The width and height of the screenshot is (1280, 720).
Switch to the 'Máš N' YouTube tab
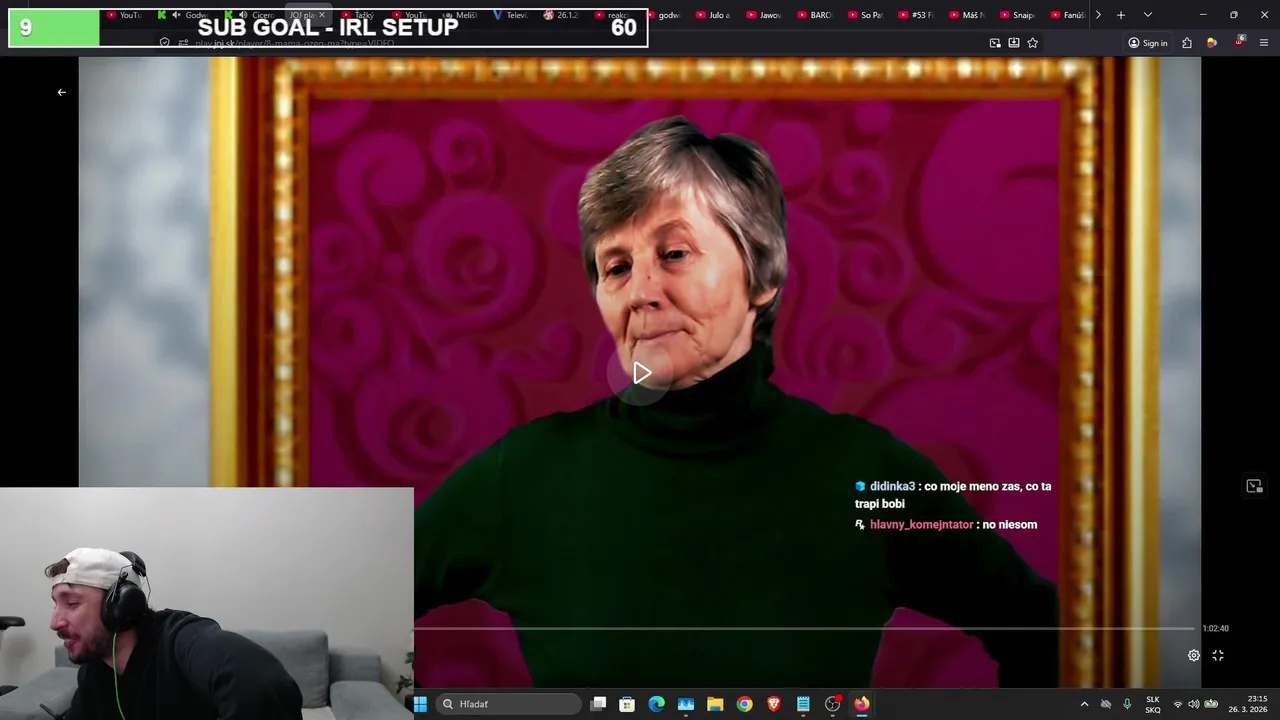[967, 15]
